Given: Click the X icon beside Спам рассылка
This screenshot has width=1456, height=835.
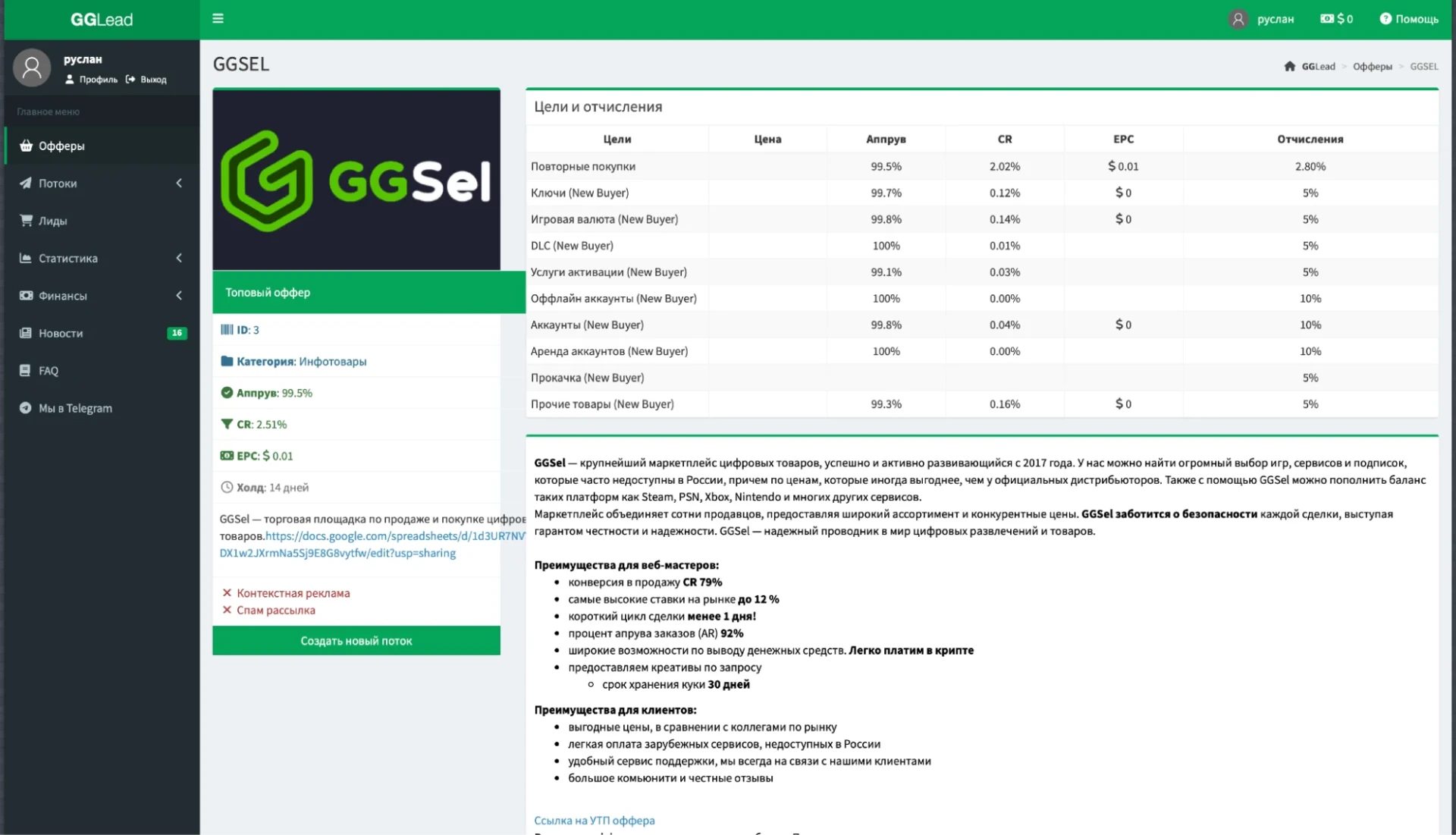Looking at the screenshot, I should [227, 610].
